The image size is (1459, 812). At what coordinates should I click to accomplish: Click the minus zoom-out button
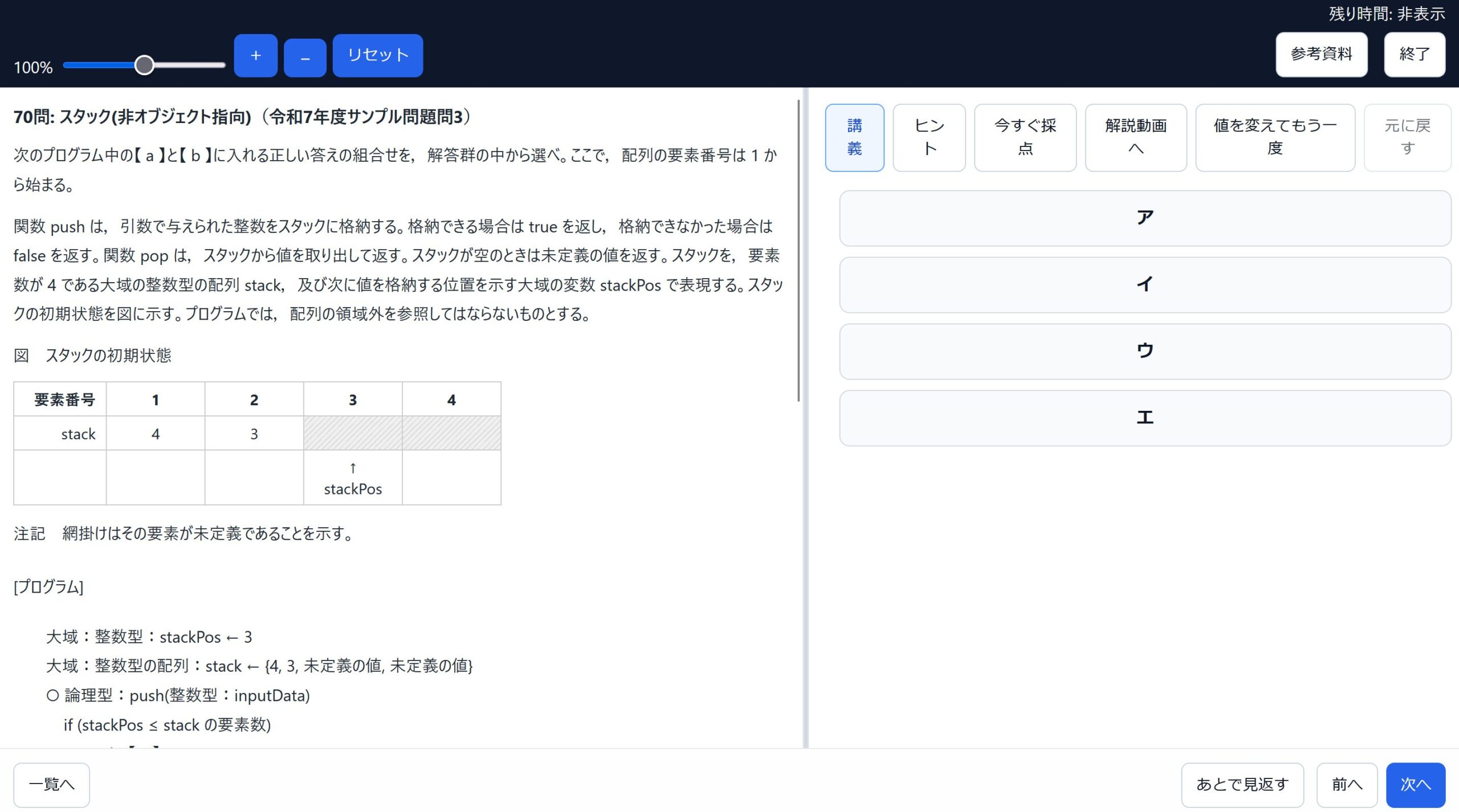[x=305, y=58]
